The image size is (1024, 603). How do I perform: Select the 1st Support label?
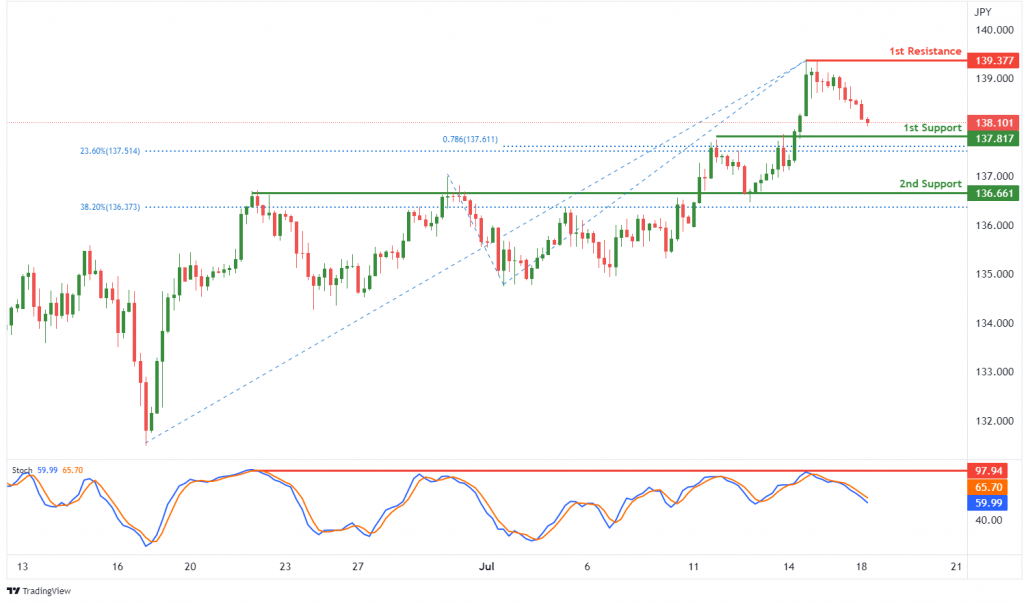pos(932,128)
